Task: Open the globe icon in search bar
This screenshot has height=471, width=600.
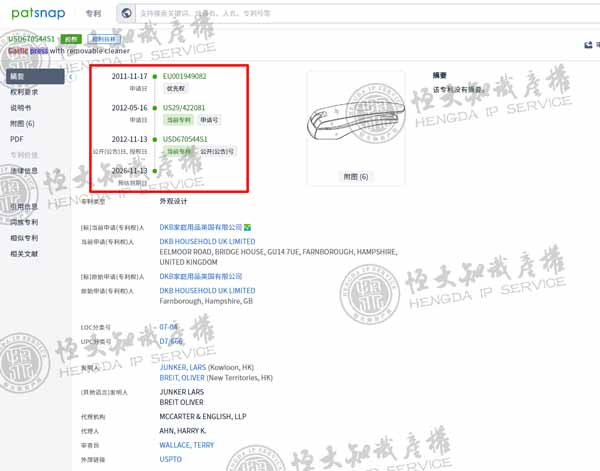Action: pyautogui.click(x=126, y=13)
